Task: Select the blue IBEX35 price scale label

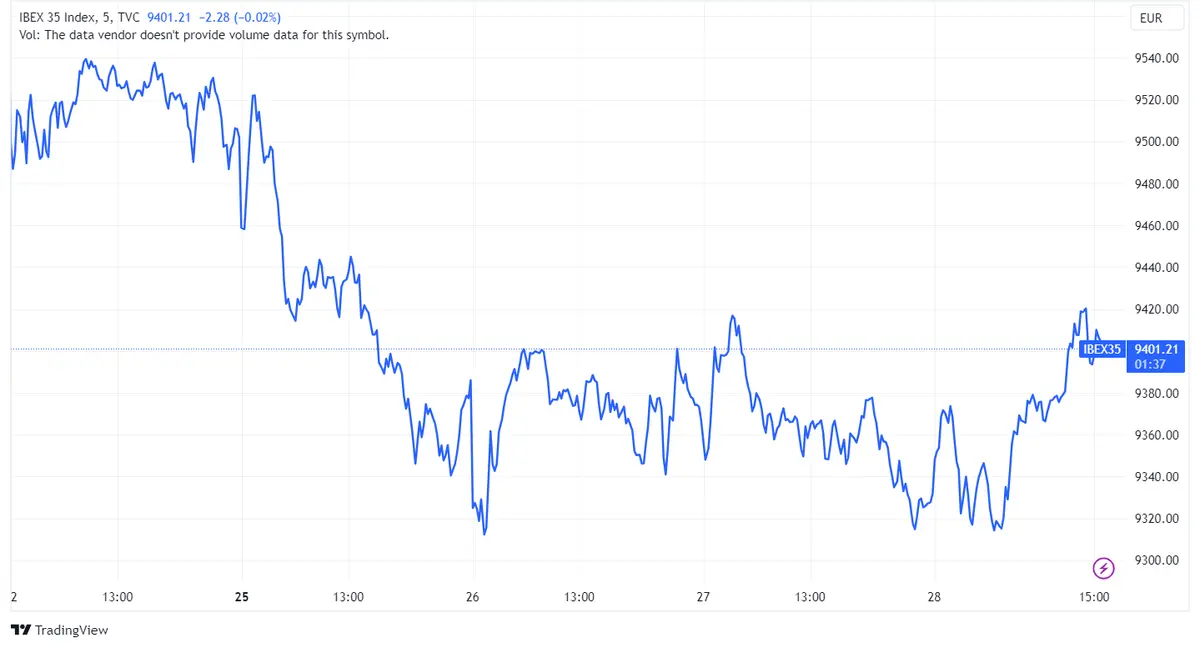Action: (1101, 350)
